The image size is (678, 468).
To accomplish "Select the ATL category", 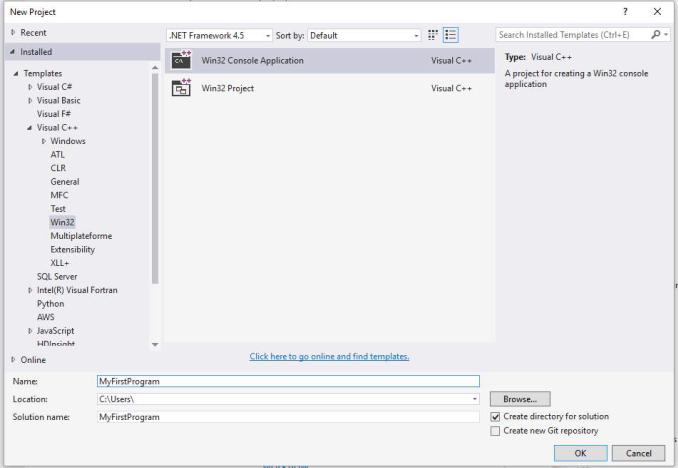I will pos(58,154).
